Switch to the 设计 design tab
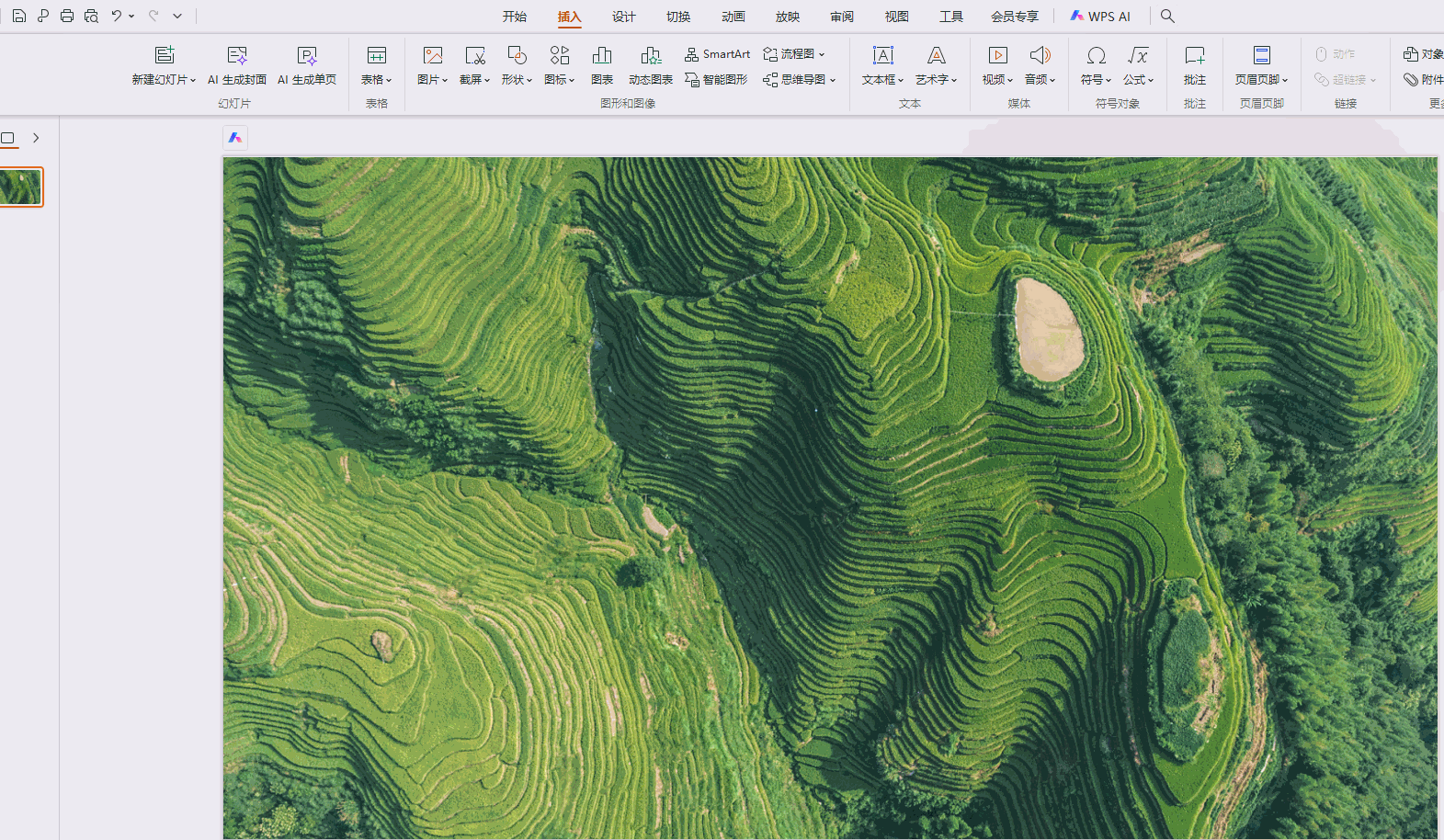 624,17
